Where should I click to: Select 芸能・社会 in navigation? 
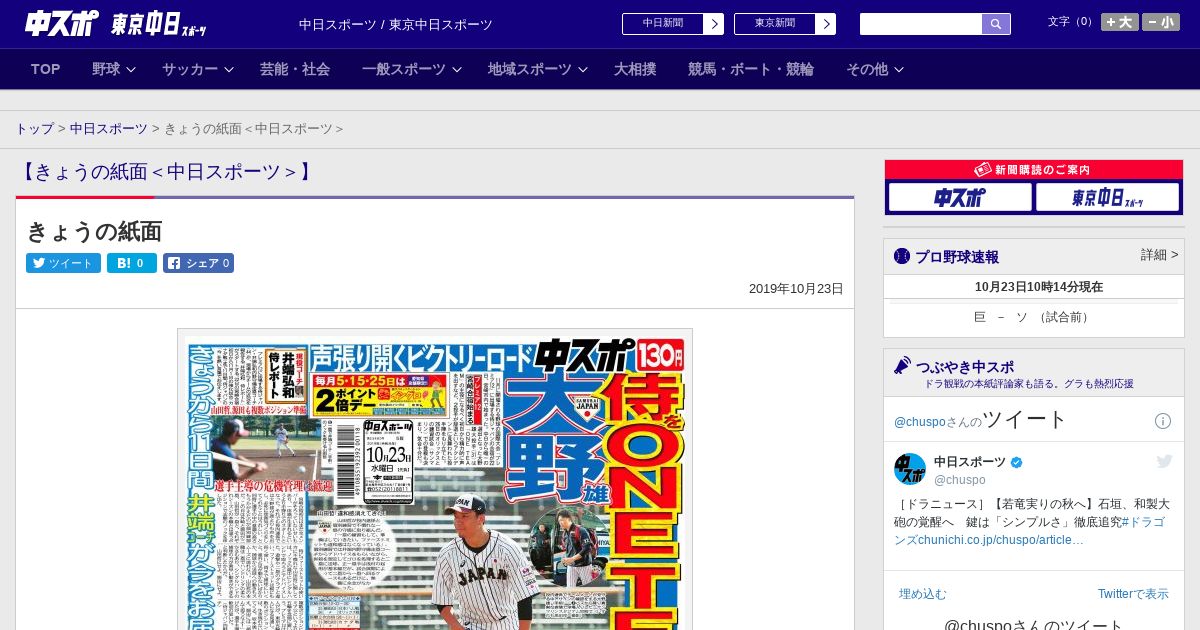coord(295,69)
